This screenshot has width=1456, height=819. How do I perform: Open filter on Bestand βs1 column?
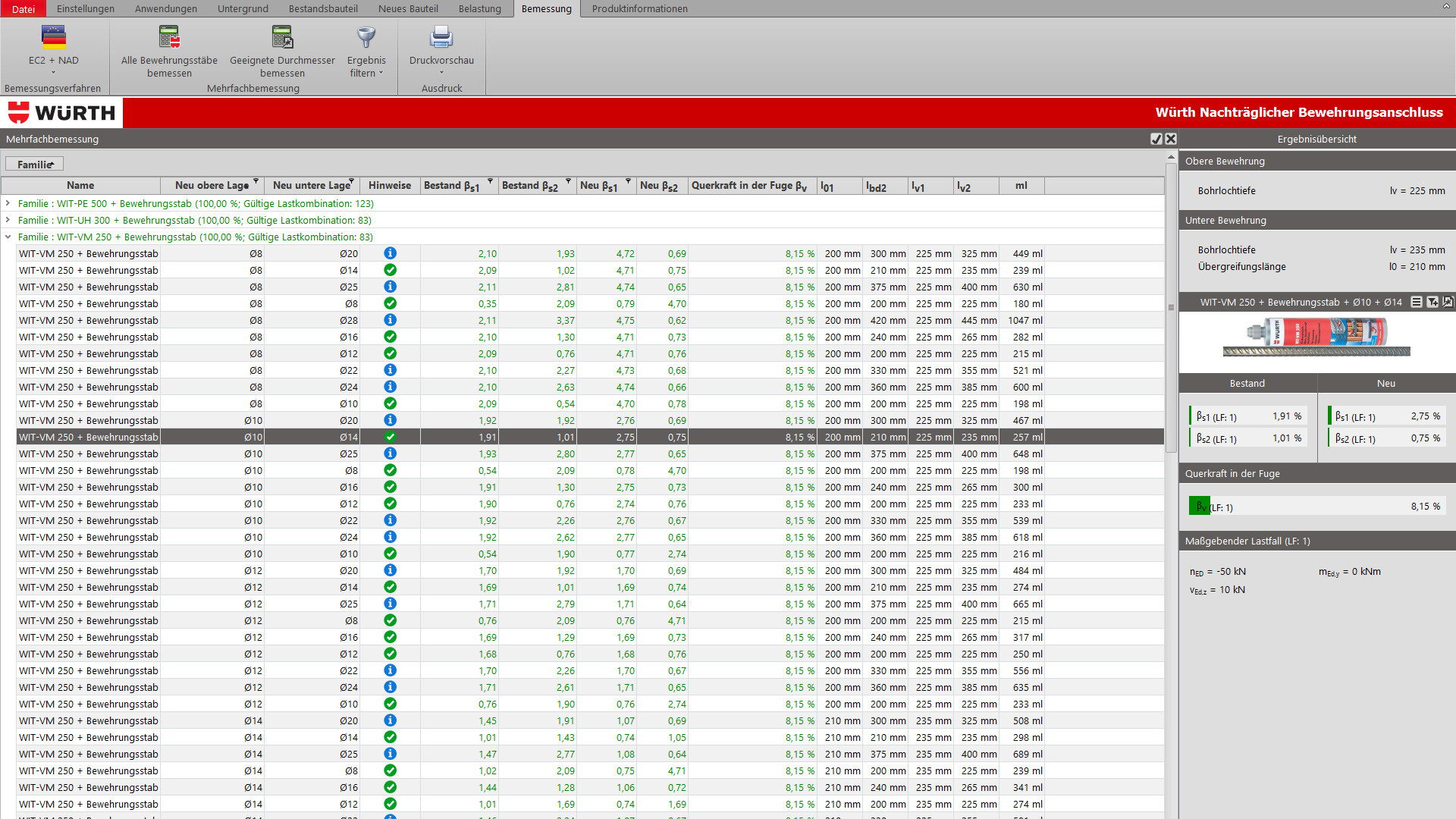[491, 181]
